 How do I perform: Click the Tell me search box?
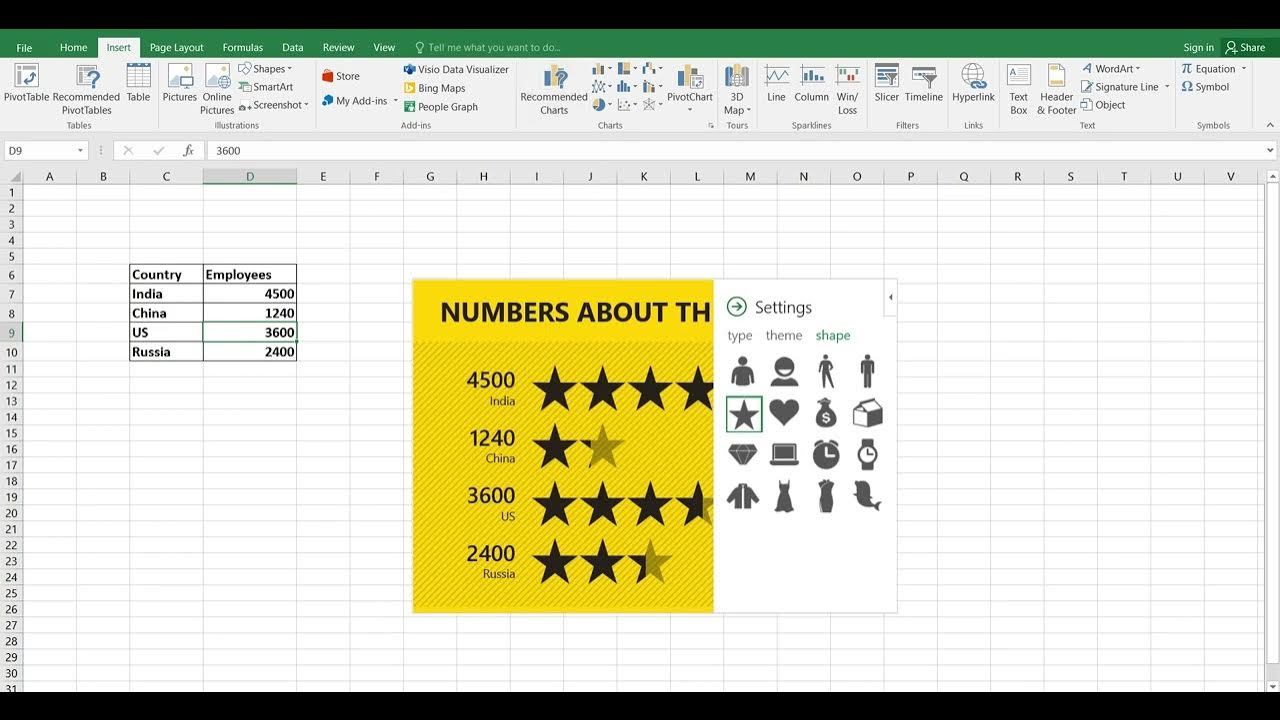(x=494, y=47)
